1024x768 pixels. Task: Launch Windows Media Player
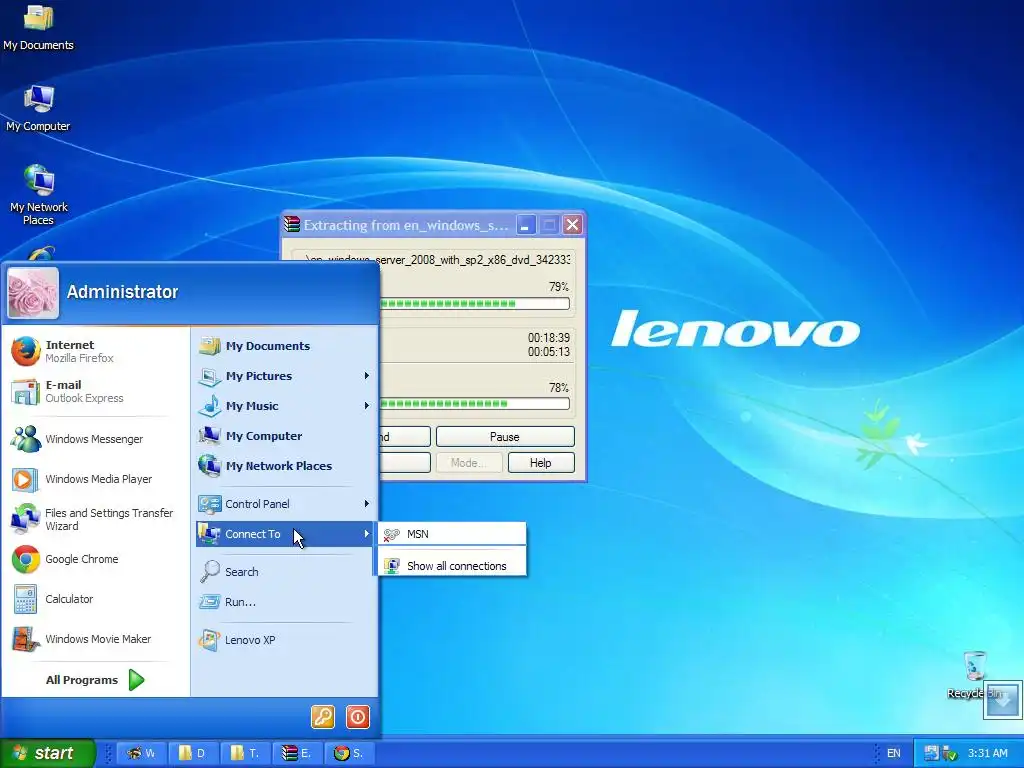click(97, 479)
